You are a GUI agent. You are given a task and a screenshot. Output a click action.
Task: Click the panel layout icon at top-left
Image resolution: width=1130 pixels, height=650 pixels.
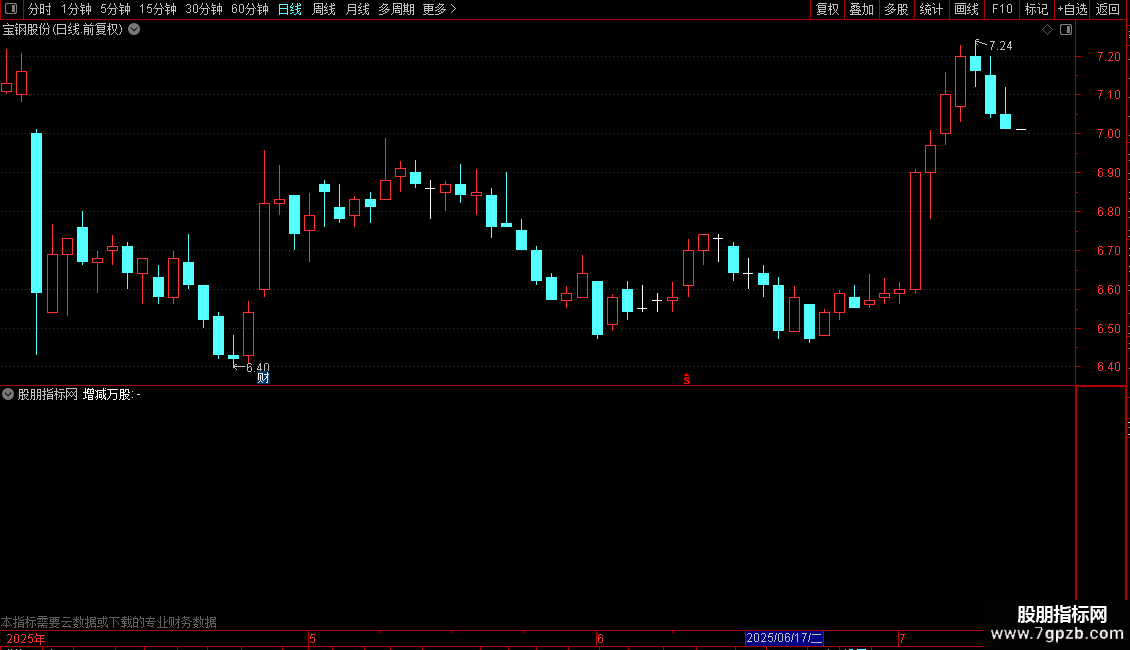click(11, 9)
